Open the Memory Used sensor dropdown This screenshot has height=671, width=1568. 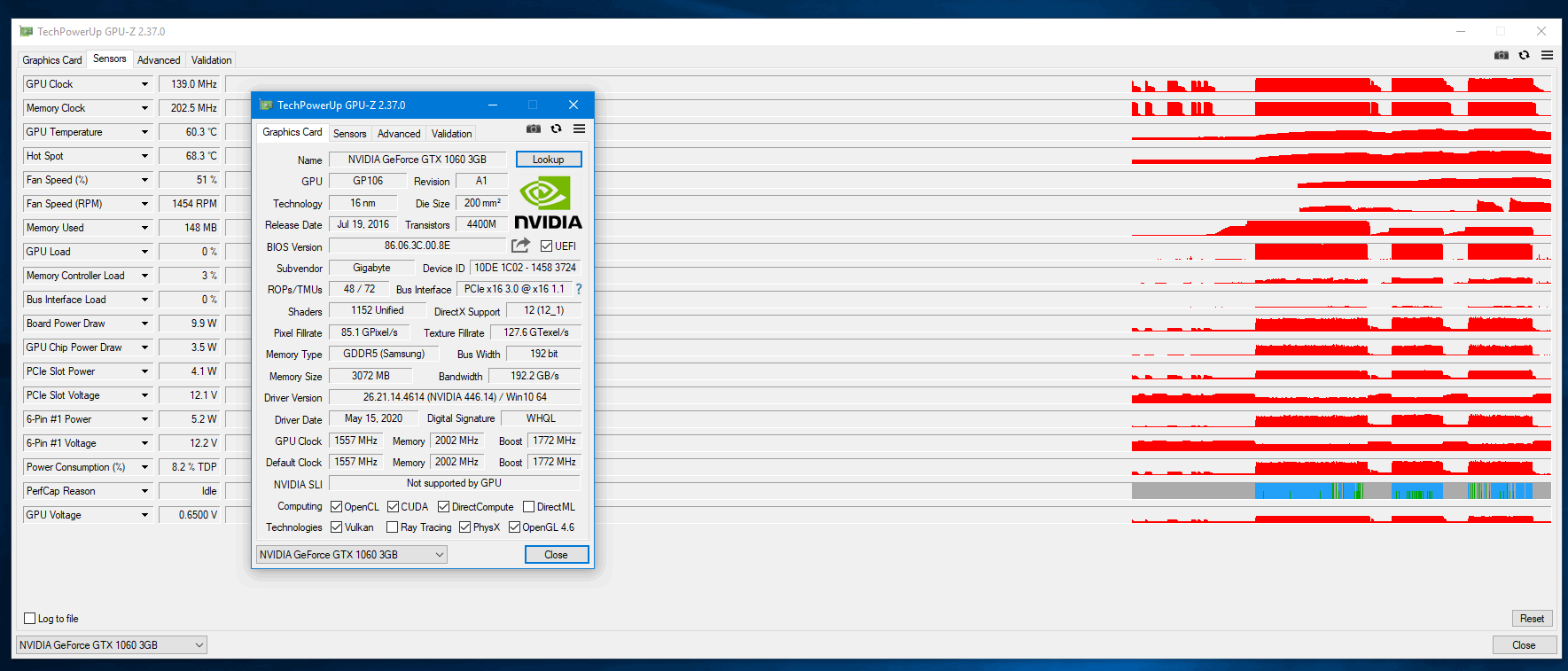tap(144, 228)
